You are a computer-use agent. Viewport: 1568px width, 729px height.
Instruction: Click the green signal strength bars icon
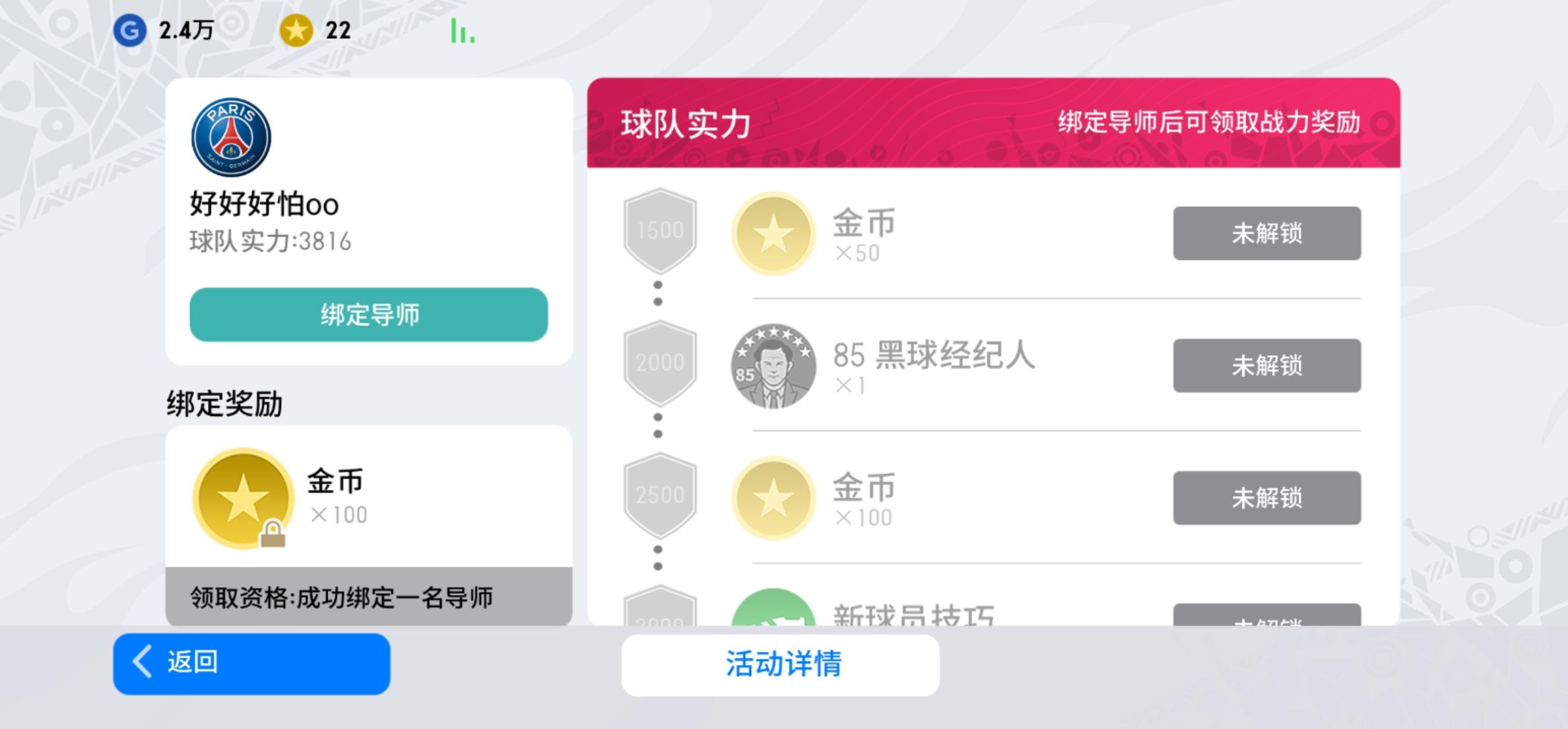(462, 31)
